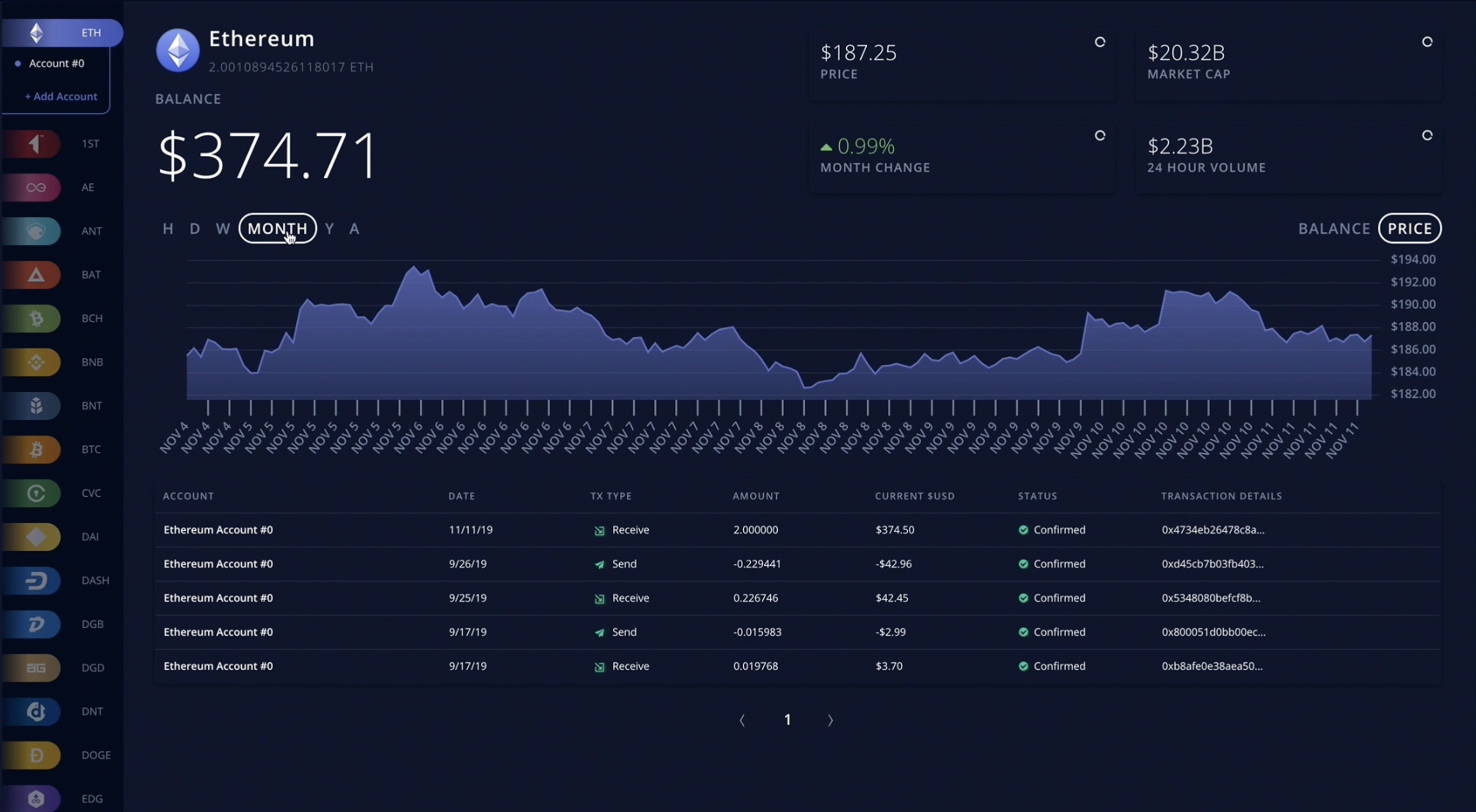Click date 9/25/19 in table

pos(467,598)
